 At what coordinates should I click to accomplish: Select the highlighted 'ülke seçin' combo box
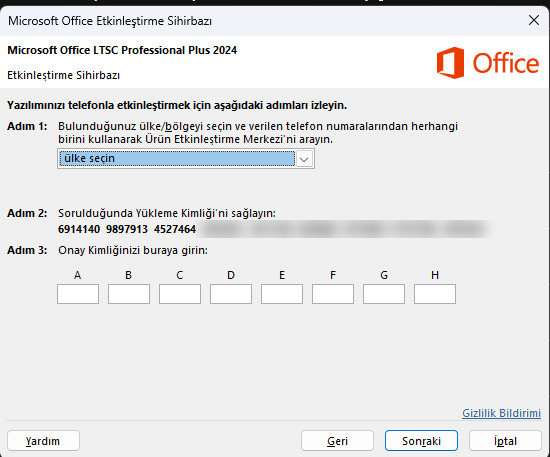coord(186,159)
